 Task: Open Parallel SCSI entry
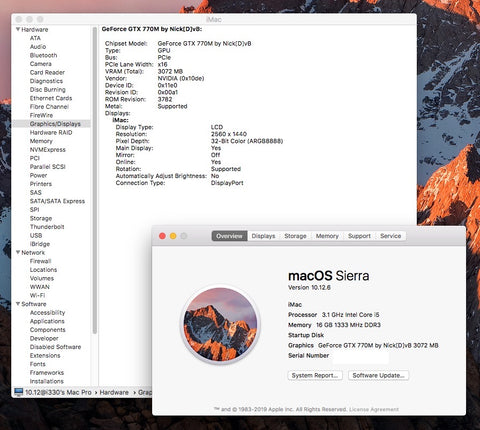click(47, 167)
